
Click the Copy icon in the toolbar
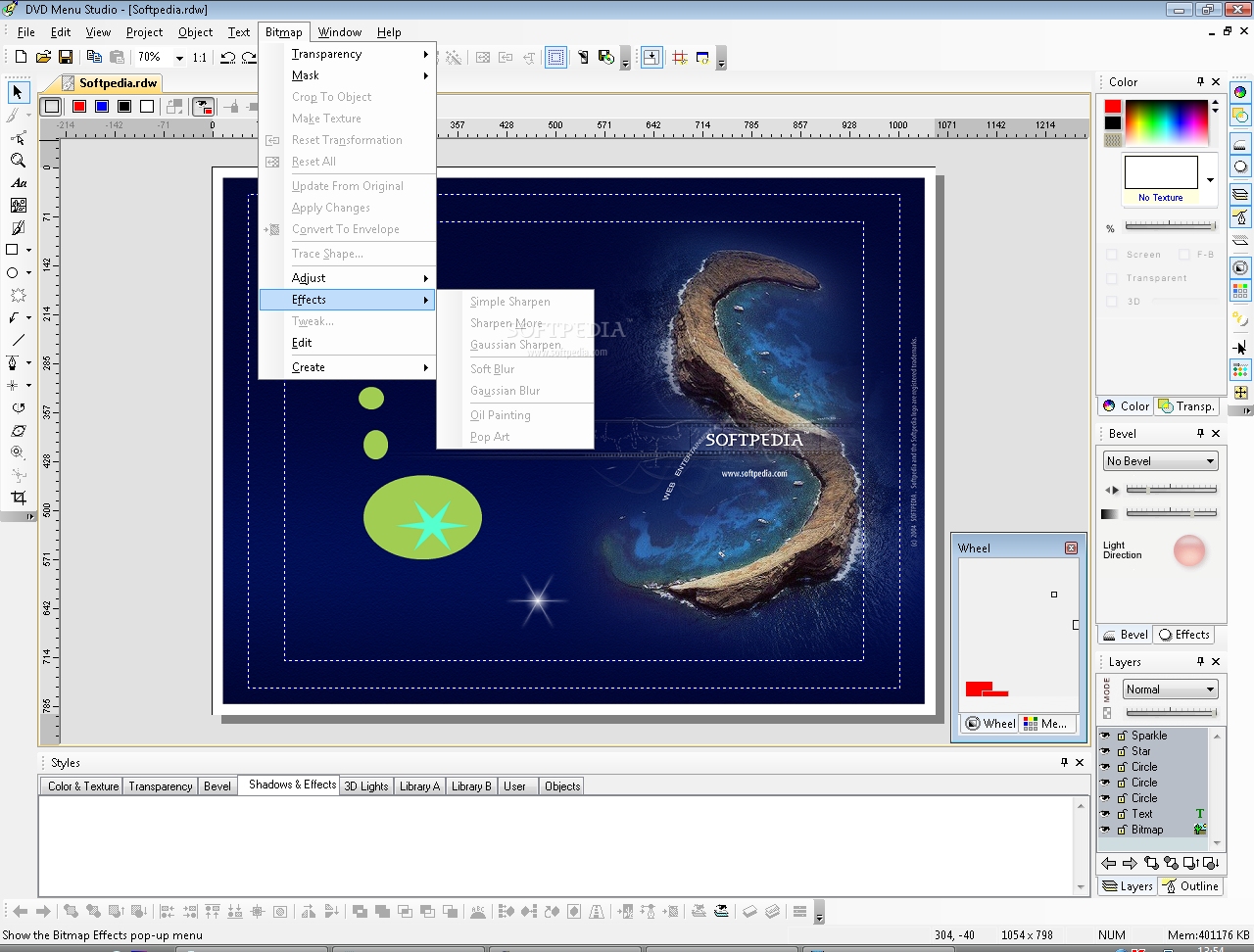click(x=94, y=57)
